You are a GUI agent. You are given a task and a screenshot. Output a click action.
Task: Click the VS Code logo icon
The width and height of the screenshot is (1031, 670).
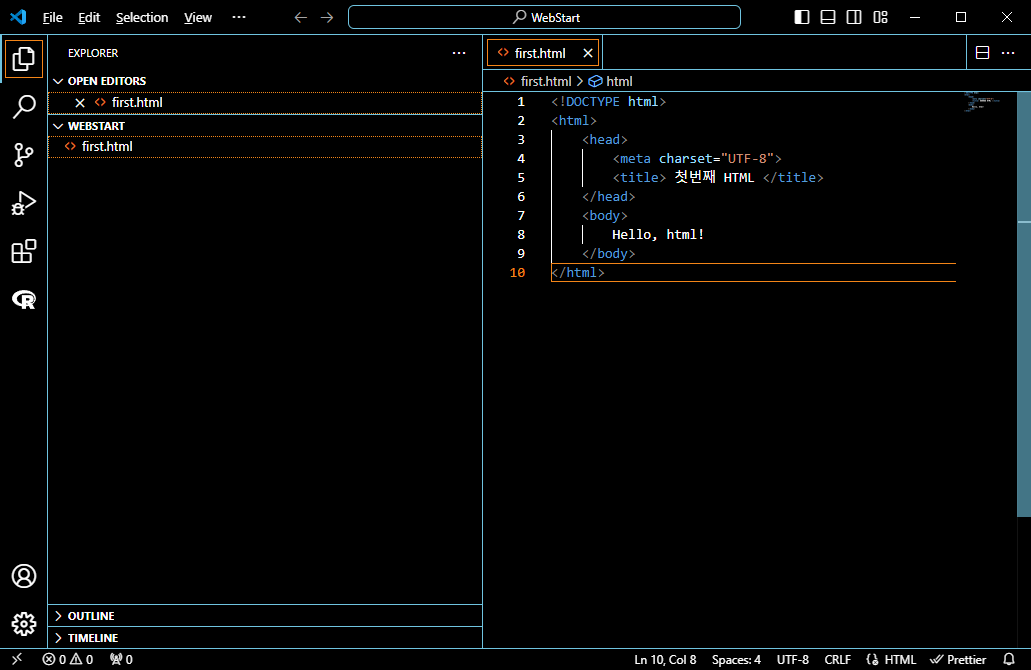pos(18,17)
